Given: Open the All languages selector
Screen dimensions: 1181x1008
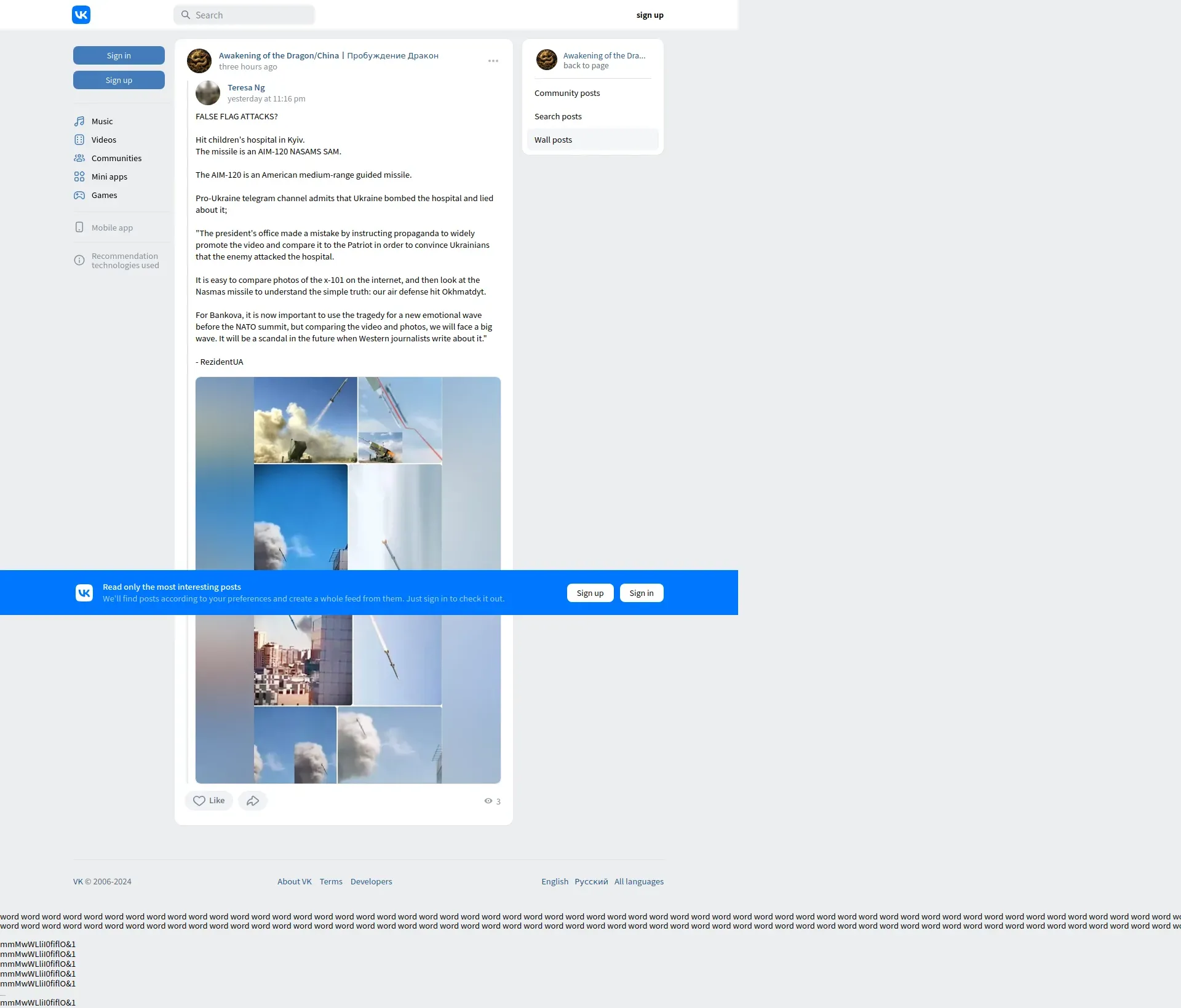Looking at the screenshot, I should [x=638, y=881].
